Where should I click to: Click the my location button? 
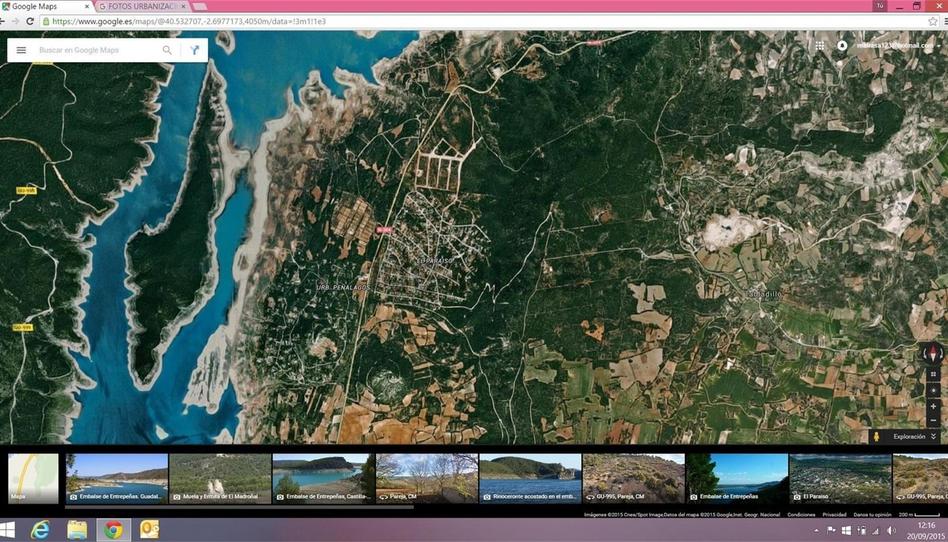pos(934,389)
